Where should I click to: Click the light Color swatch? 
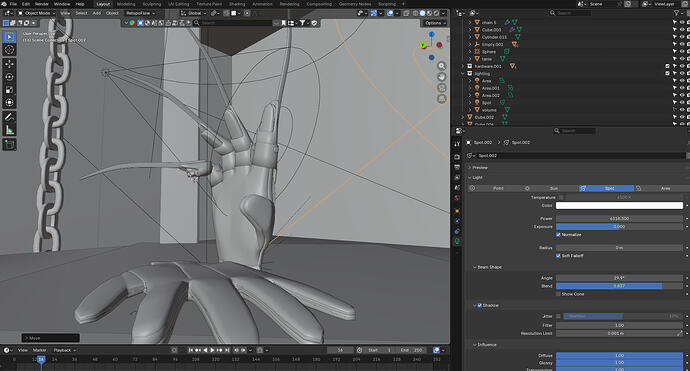620,206
